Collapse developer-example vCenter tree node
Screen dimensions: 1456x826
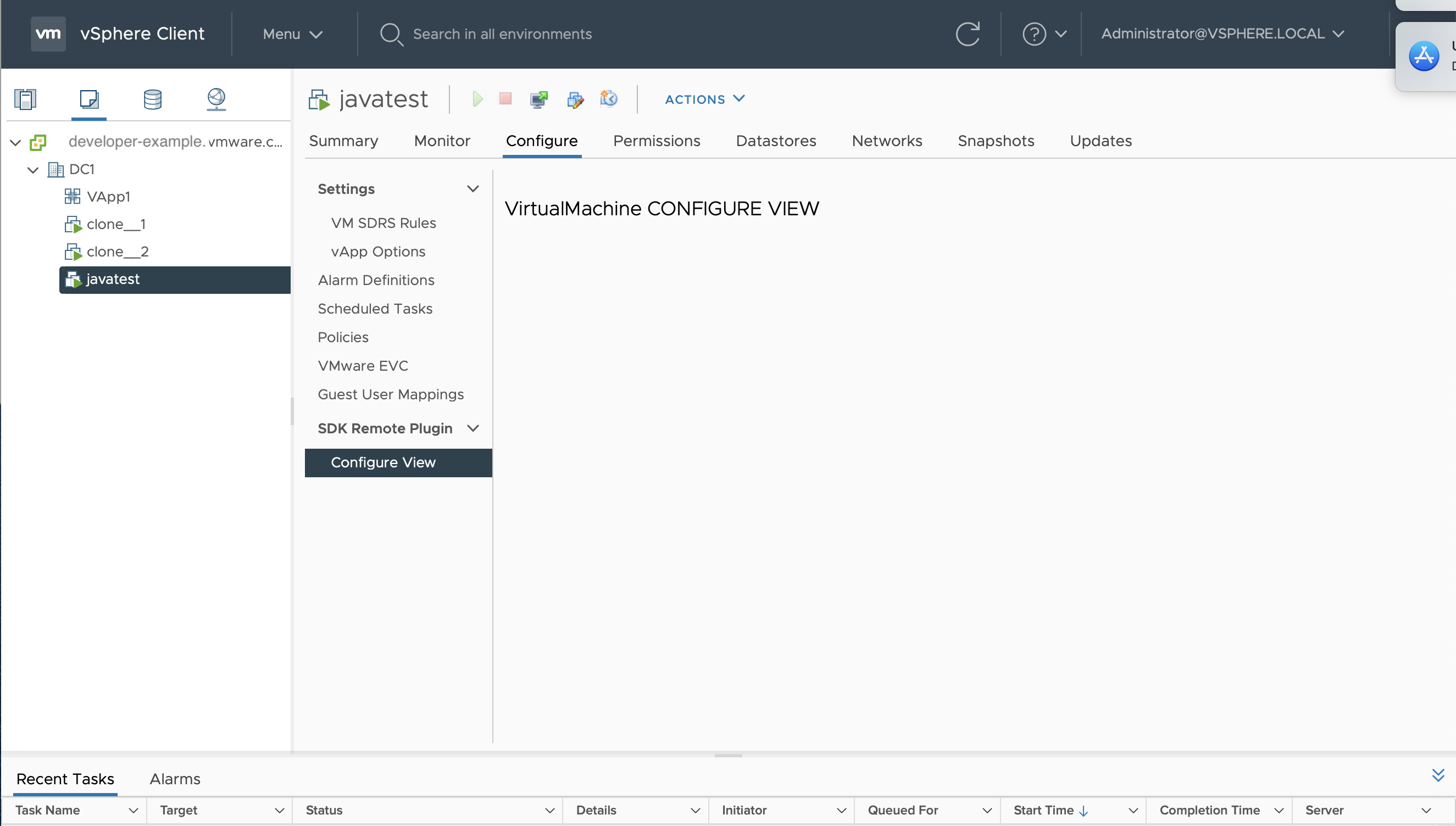(x=16, y=142)
